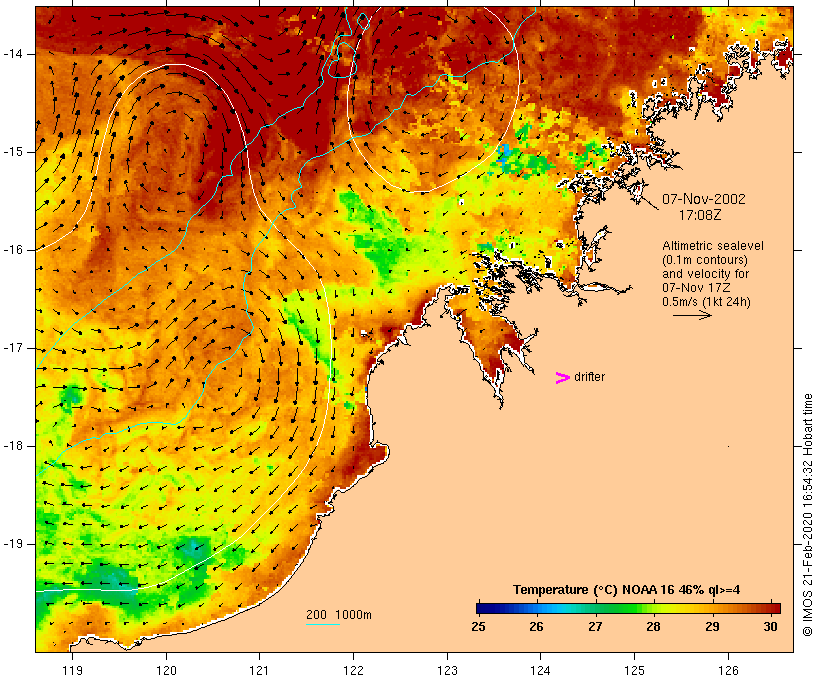Click the latitude axis label '-18'
Image resolution: width=820 pixels, height=680 pixels.
tap(12, 446)
